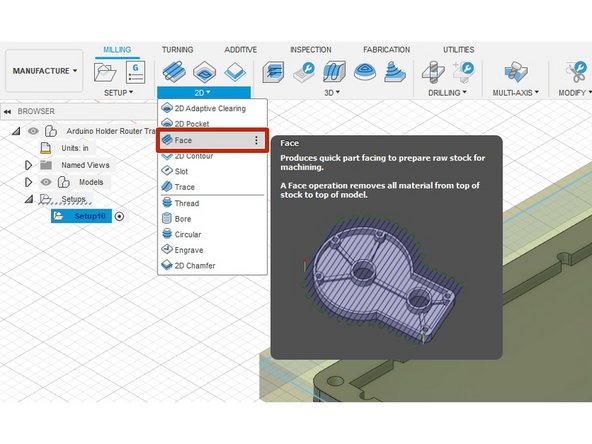Open the 3D dropdown menu
Screen dimensions: 592x444
pyautogui.click(x=332, y=92)
